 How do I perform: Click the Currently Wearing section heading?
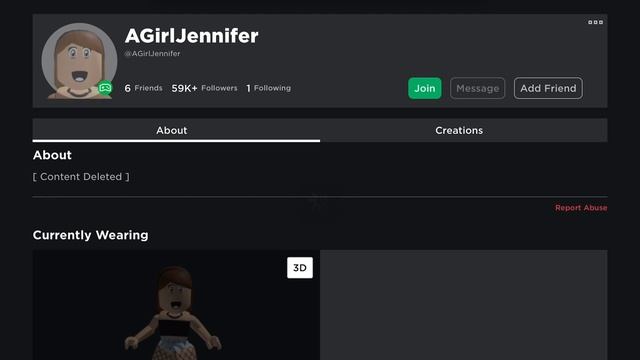(91, 235)
